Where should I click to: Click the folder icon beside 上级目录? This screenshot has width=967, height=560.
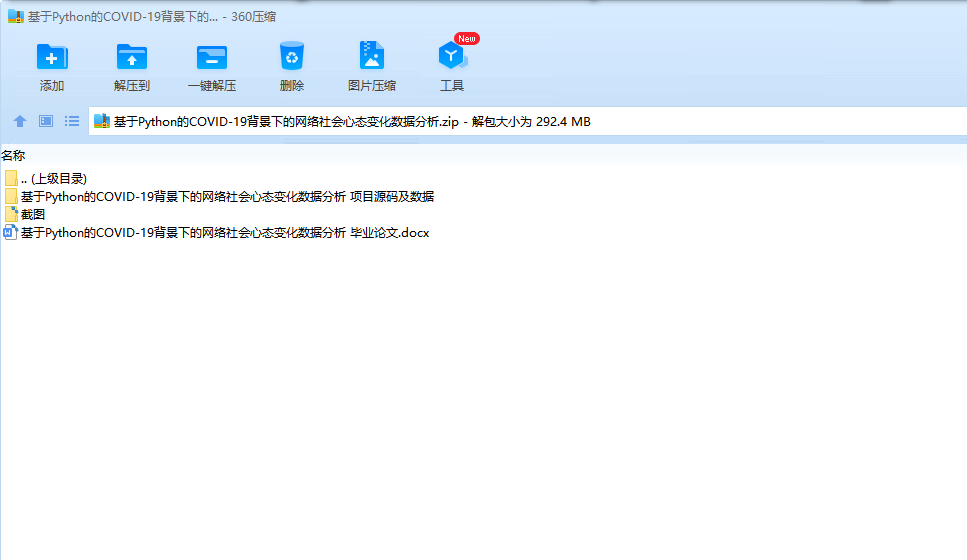(11, 179)
